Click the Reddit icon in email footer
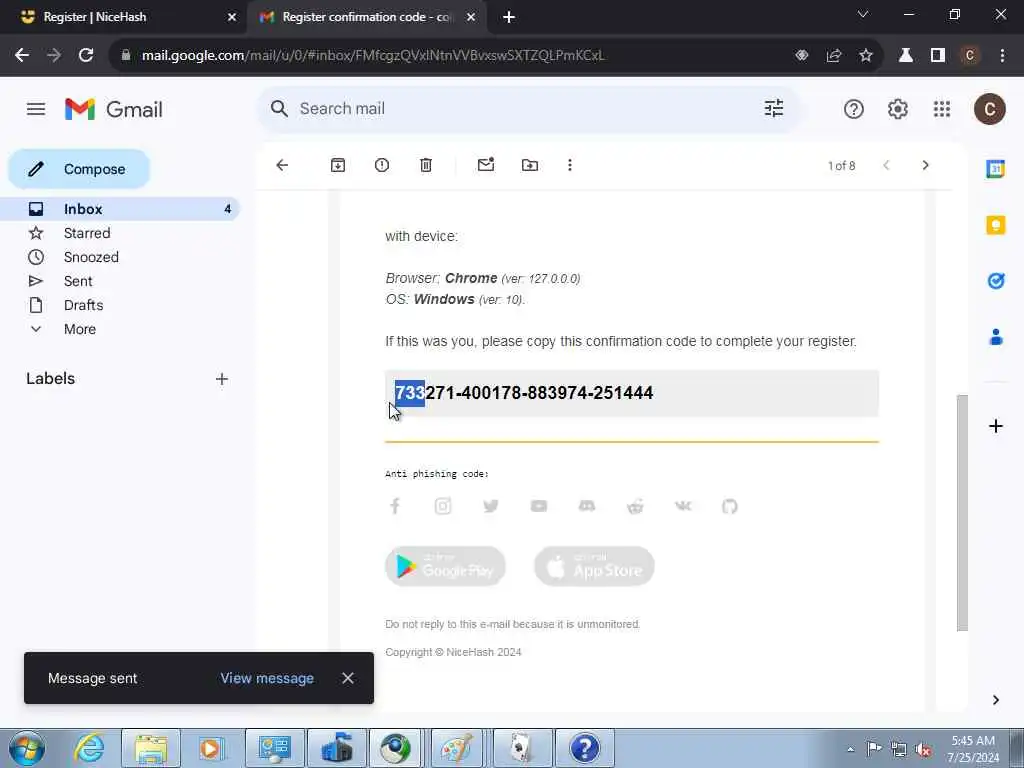This screenshot has width=1024, height=768. (x=635, y=506)
